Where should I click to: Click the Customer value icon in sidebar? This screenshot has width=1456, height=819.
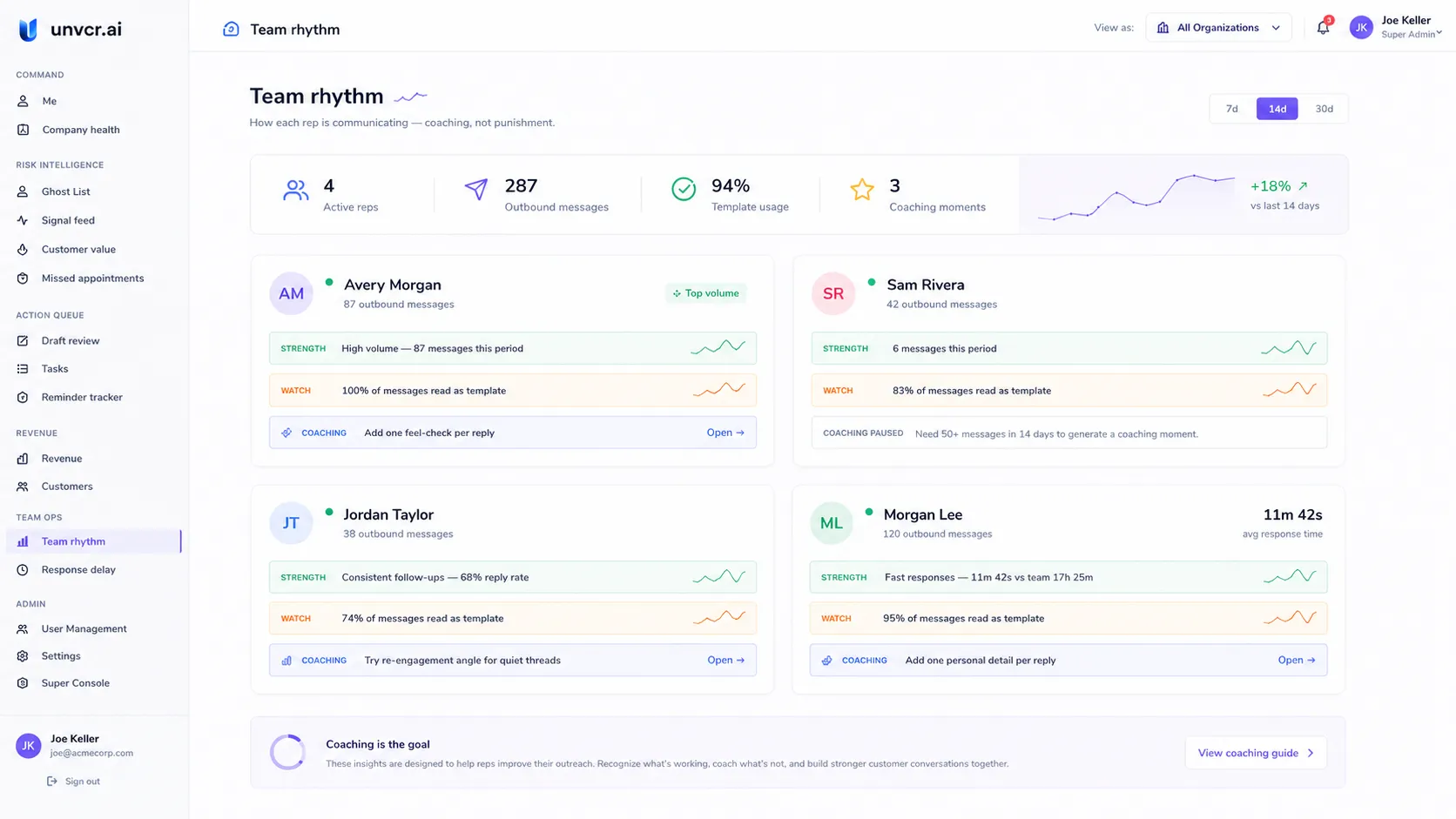23,249
